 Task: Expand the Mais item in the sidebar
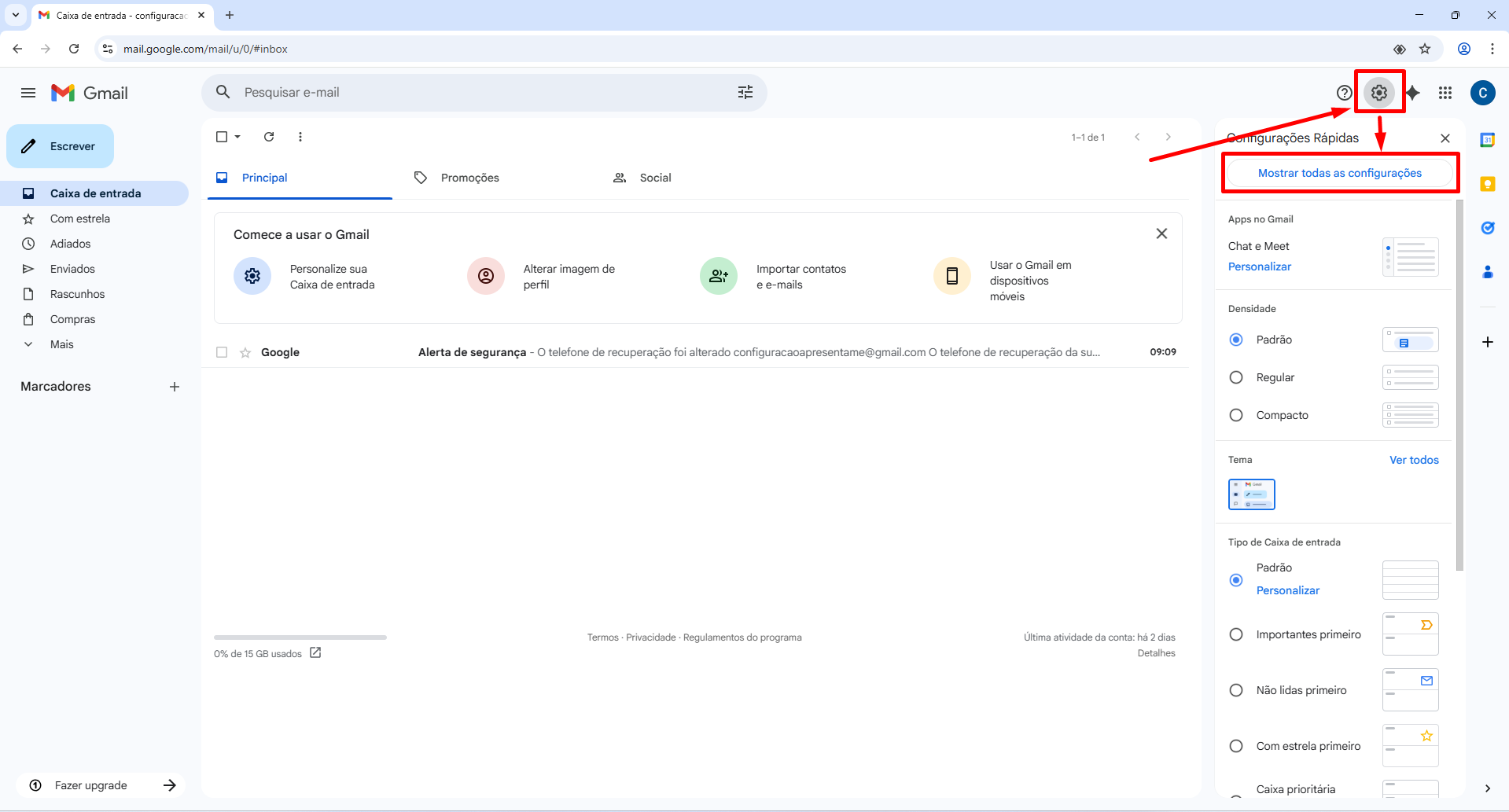coord(61,344)
